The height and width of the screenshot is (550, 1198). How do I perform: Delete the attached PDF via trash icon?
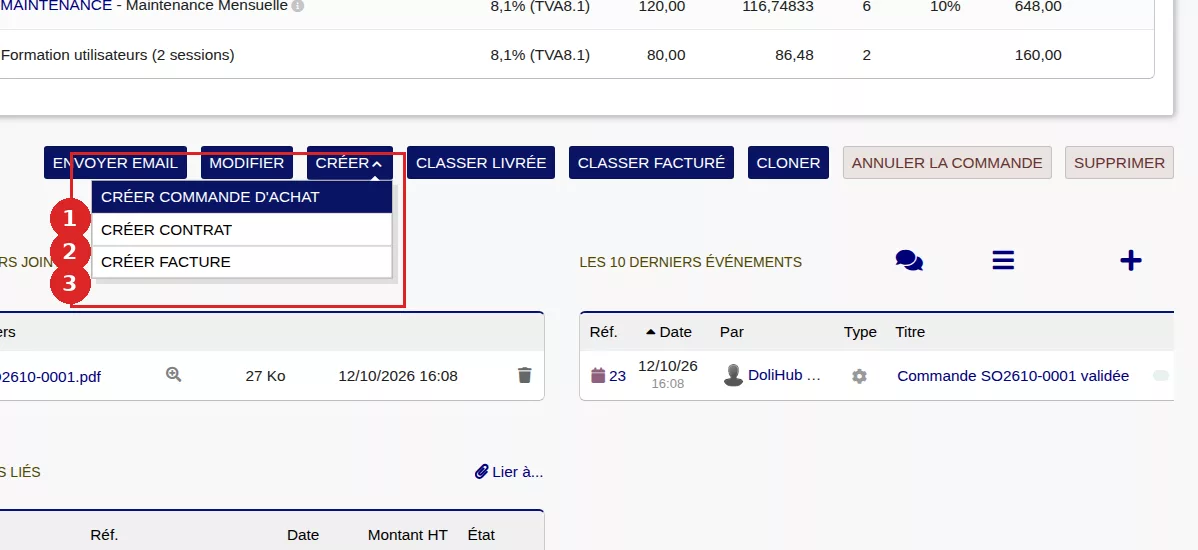(x=524, y=375)
